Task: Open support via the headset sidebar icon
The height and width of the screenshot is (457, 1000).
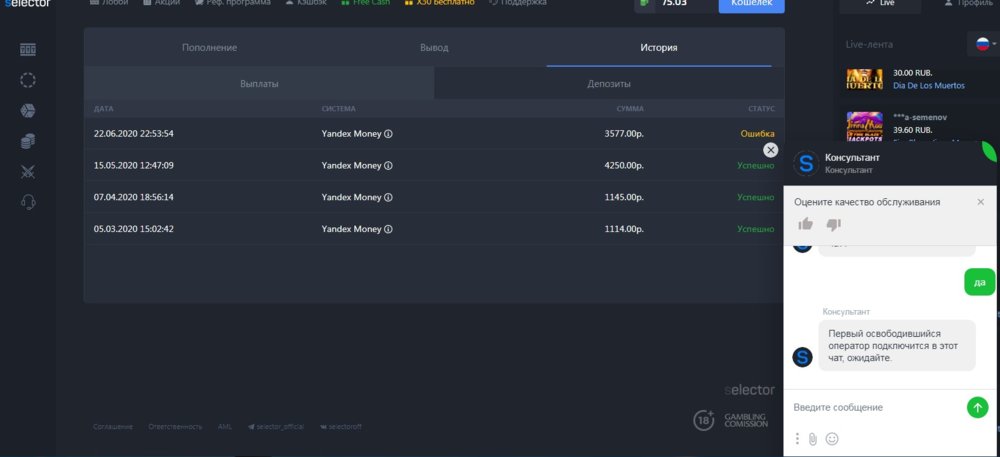Action: point(28,202)
